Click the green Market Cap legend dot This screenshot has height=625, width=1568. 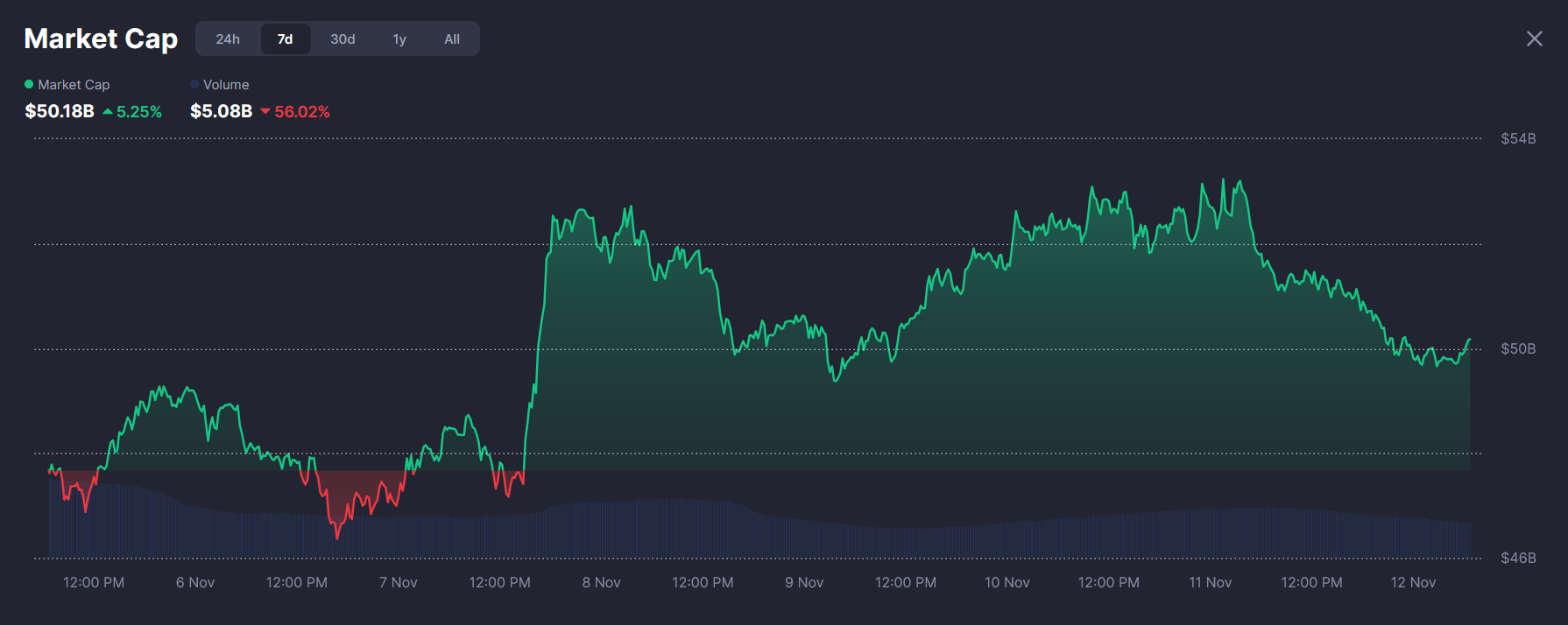[29, 84]
